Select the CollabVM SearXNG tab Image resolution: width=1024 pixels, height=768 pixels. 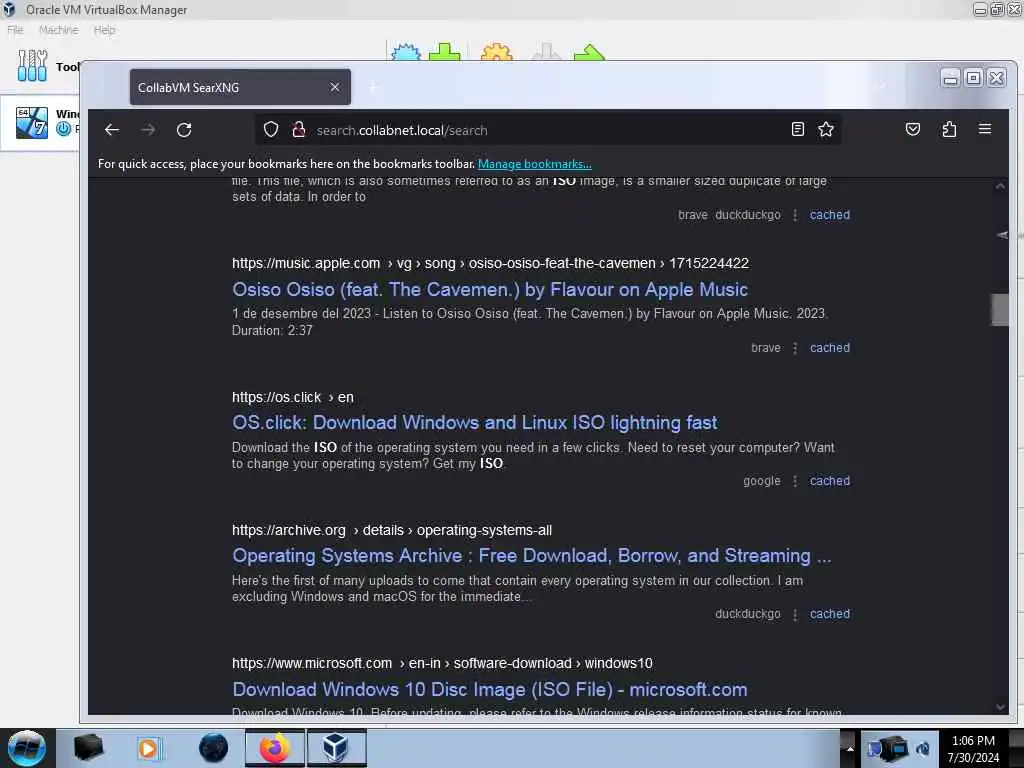pos(240,87)
